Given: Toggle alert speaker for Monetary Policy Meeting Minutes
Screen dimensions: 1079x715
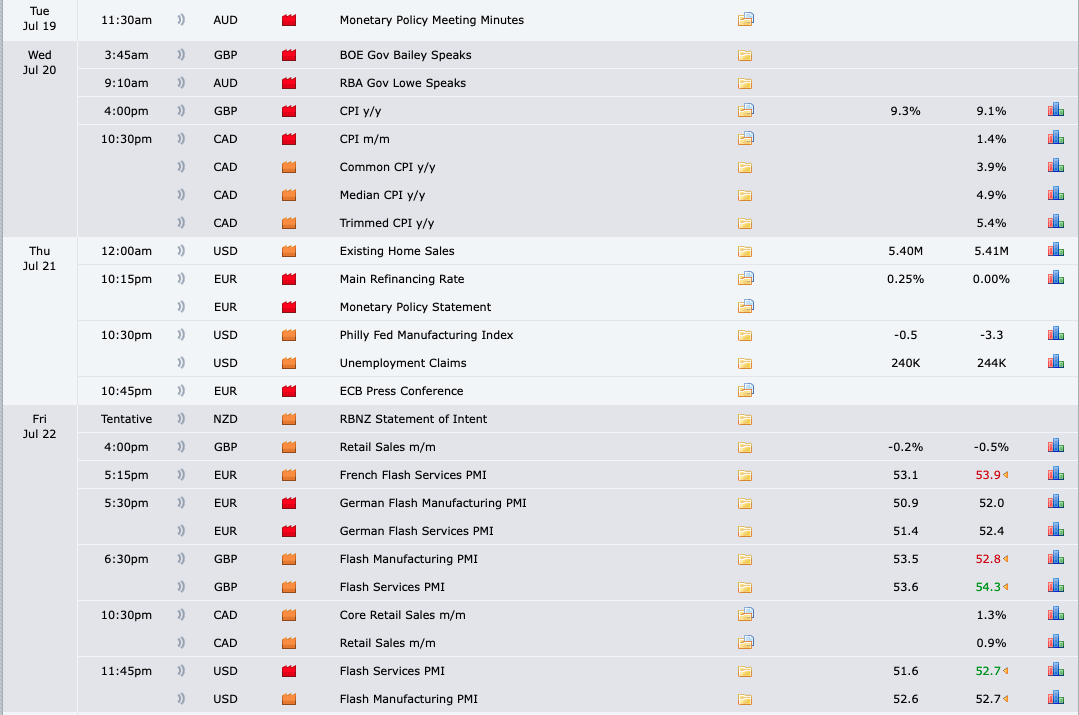Looking at the screenshot, I should pos(181,20).
